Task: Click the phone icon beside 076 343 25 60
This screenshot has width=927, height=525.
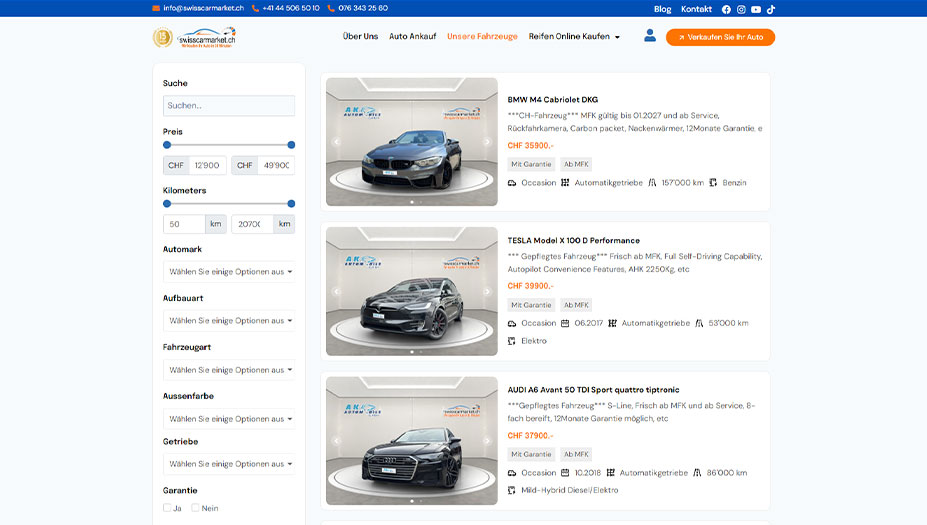Action: point(331,8)
